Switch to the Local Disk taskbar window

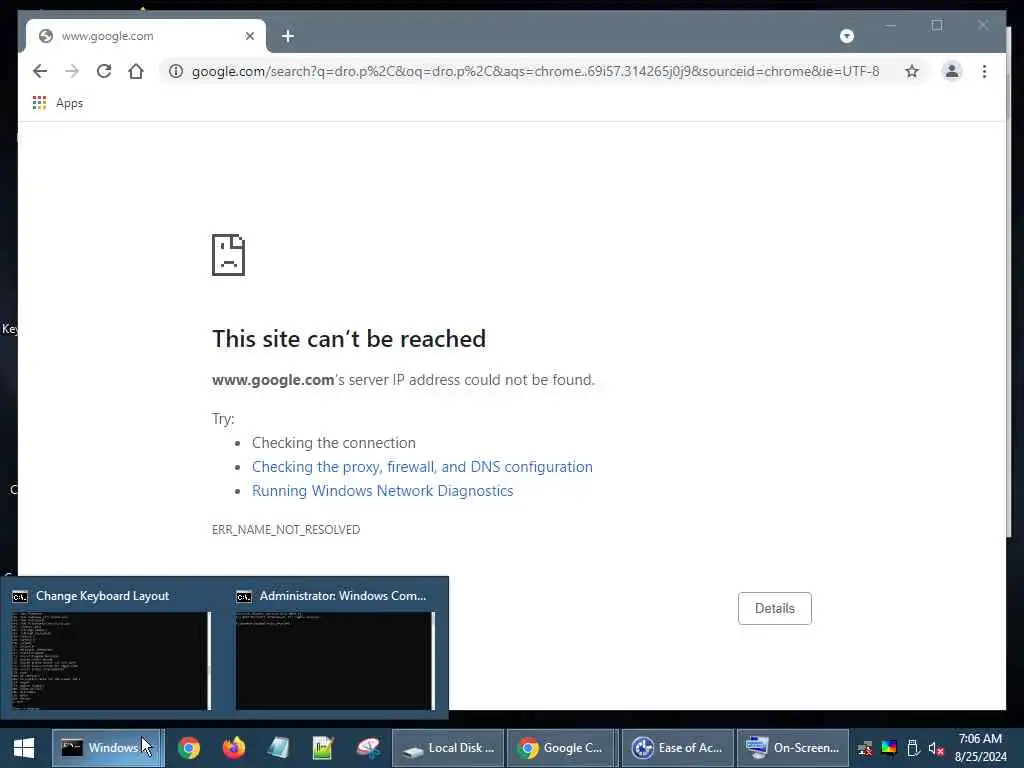tap(448, 748)
